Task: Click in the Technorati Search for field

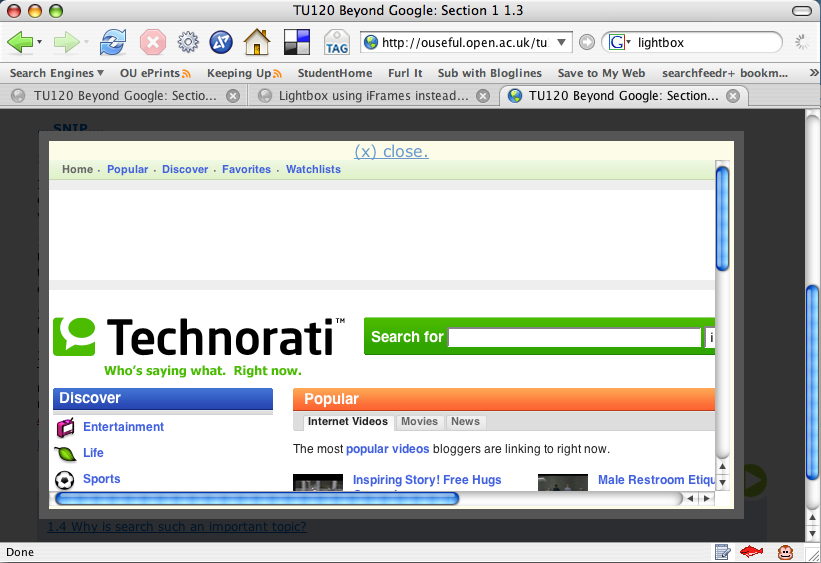Action: pos(574,337)
